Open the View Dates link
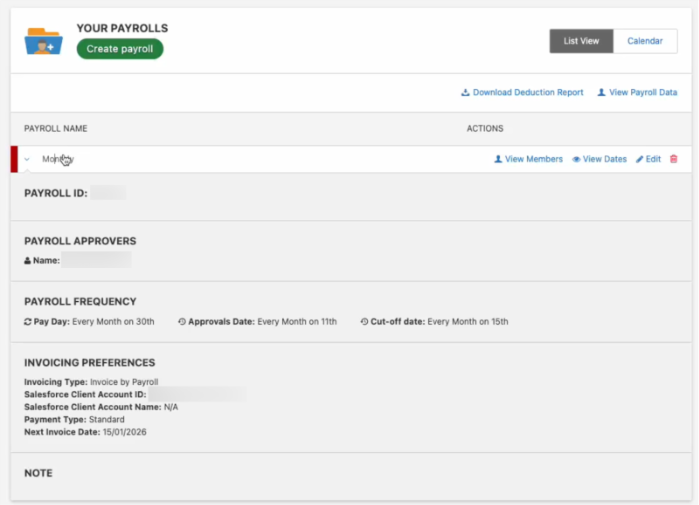Screen dimensions: 699x505 click(600, 159)
